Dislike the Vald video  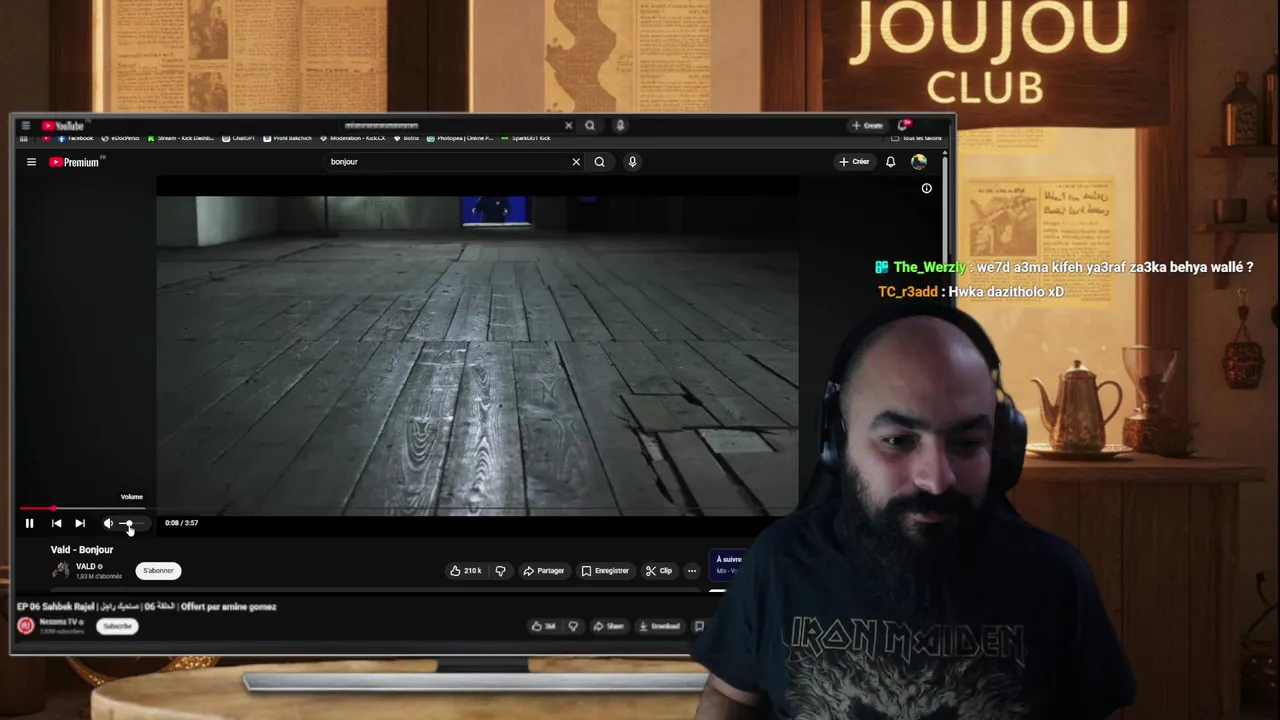pyautogui.click(x=501, y=571)
